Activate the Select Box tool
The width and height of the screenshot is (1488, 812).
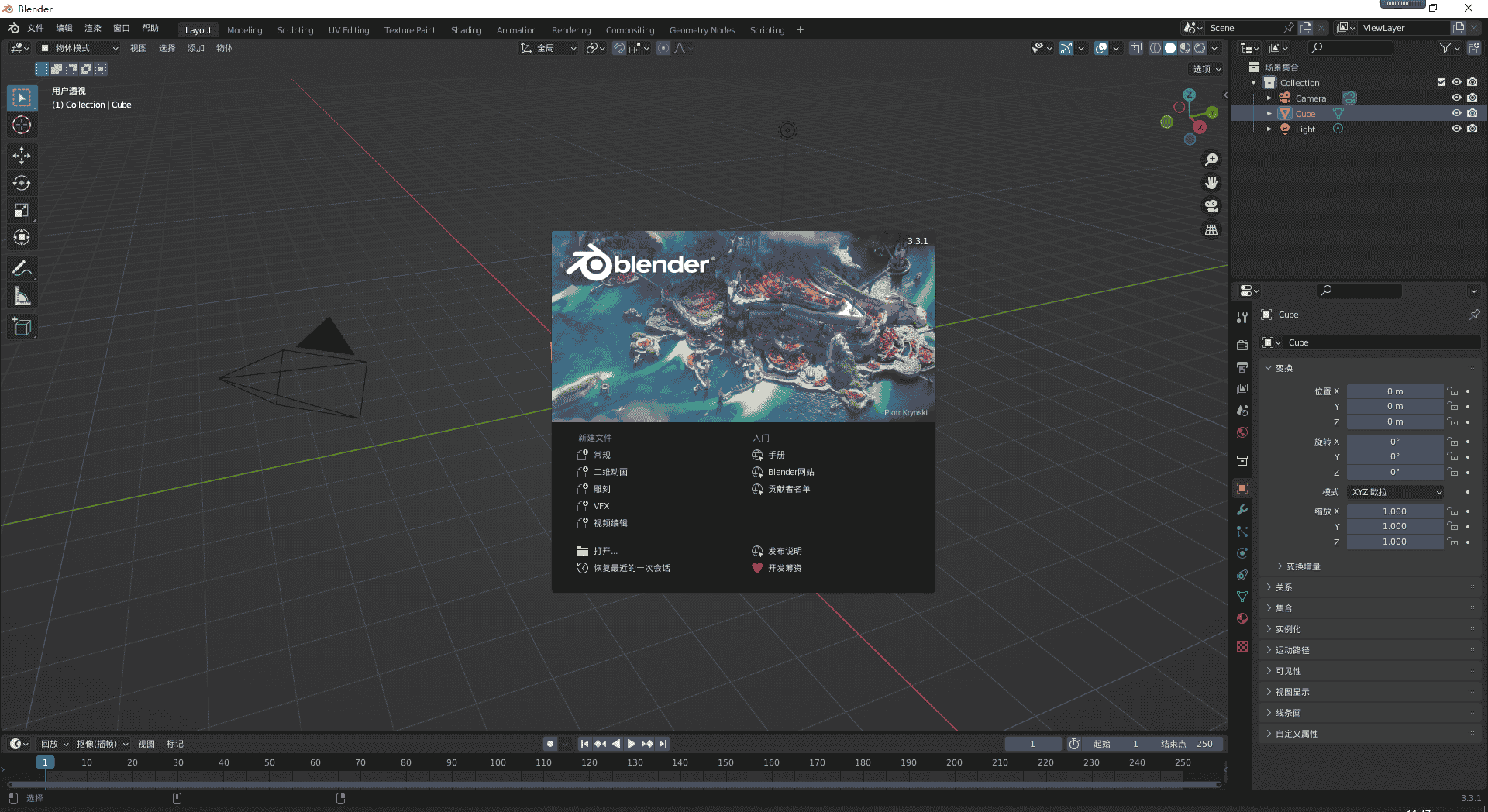pos(22,98)
